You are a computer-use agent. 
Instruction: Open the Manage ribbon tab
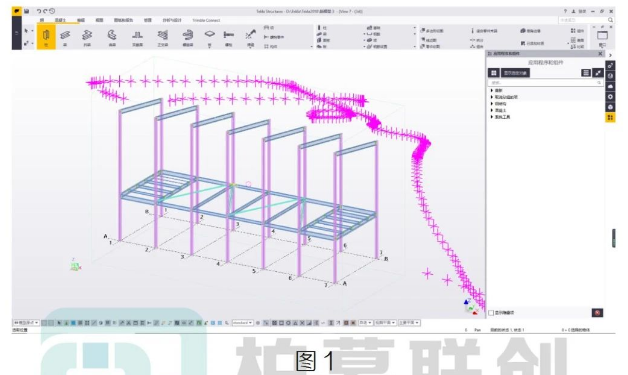point(148,20)
